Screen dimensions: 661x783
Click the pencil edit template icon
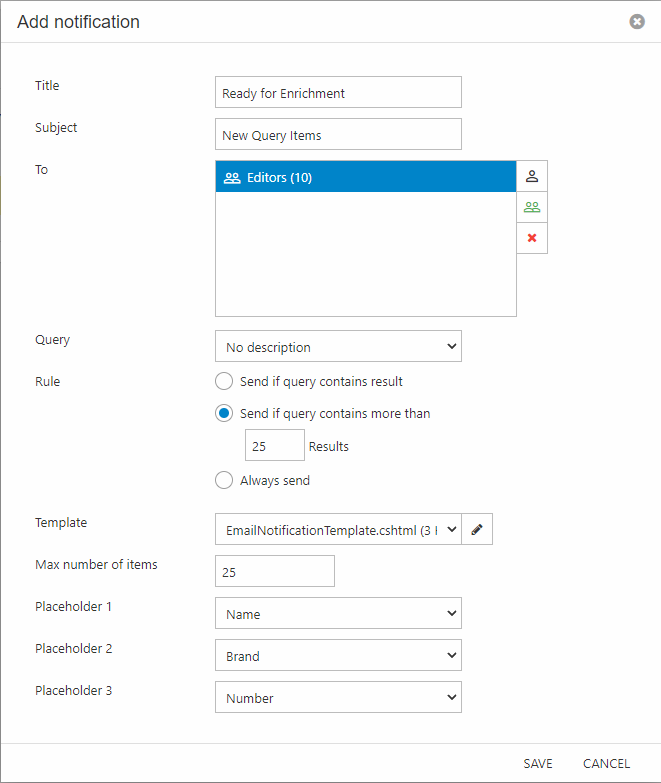coord(477,530)
